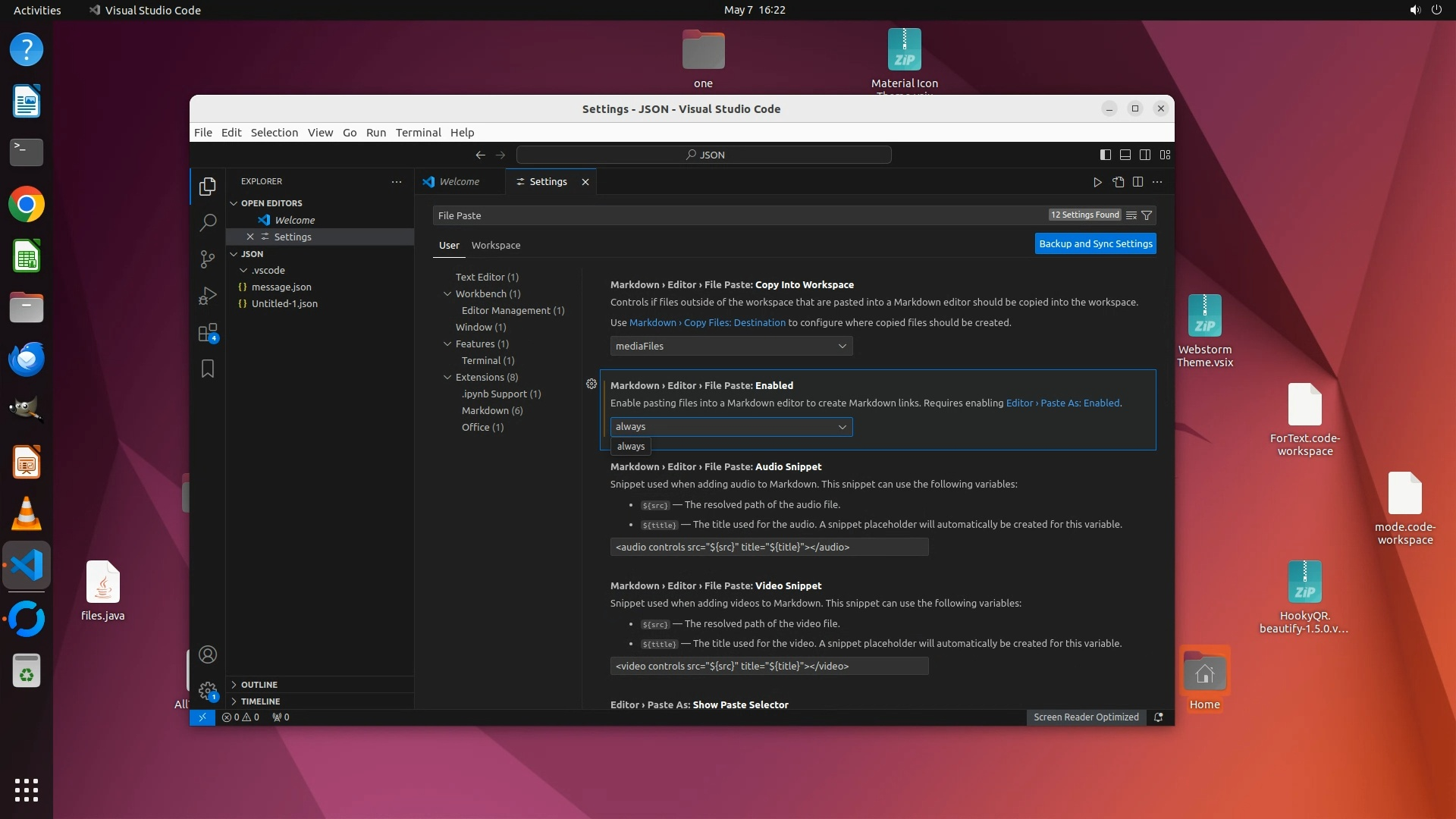
Task: Open the File Paste Enabled always dropdown
Action: pyautogui.click(x=731, y=427)
